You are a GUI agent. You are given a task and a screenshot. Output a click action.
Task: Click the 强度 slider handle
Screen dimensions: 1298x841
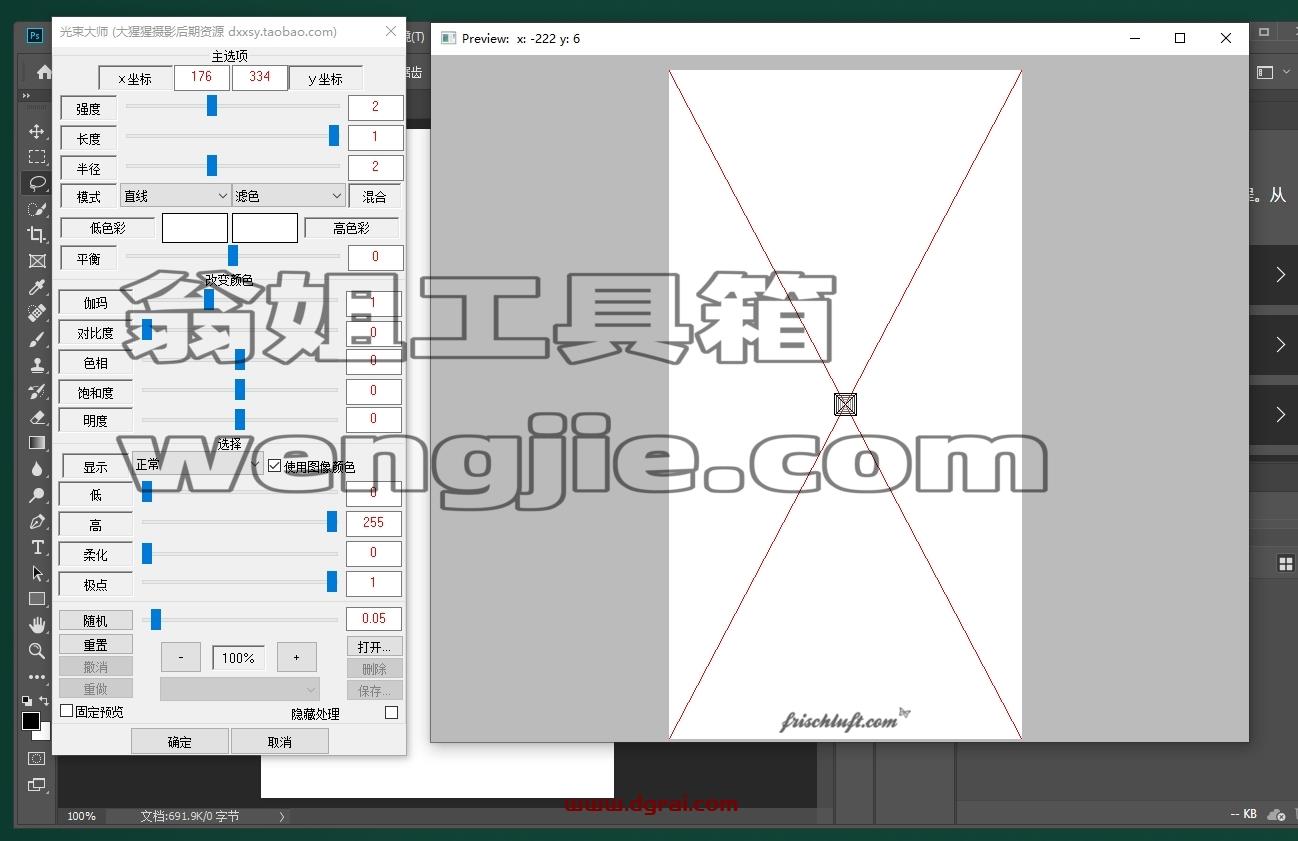(212, 105)
